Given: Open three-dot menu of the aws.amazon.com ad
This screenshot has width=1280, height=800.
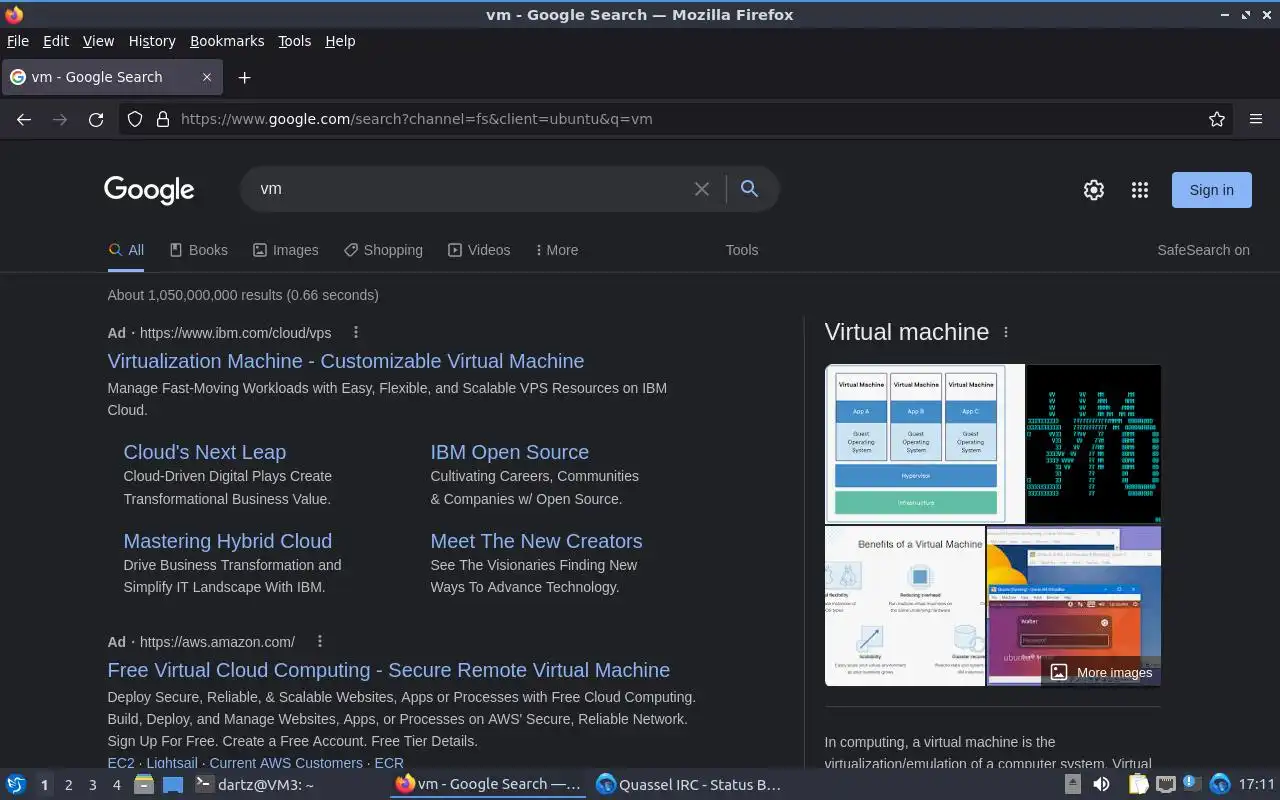Looking at the screenshot, I should coord(320,642).
